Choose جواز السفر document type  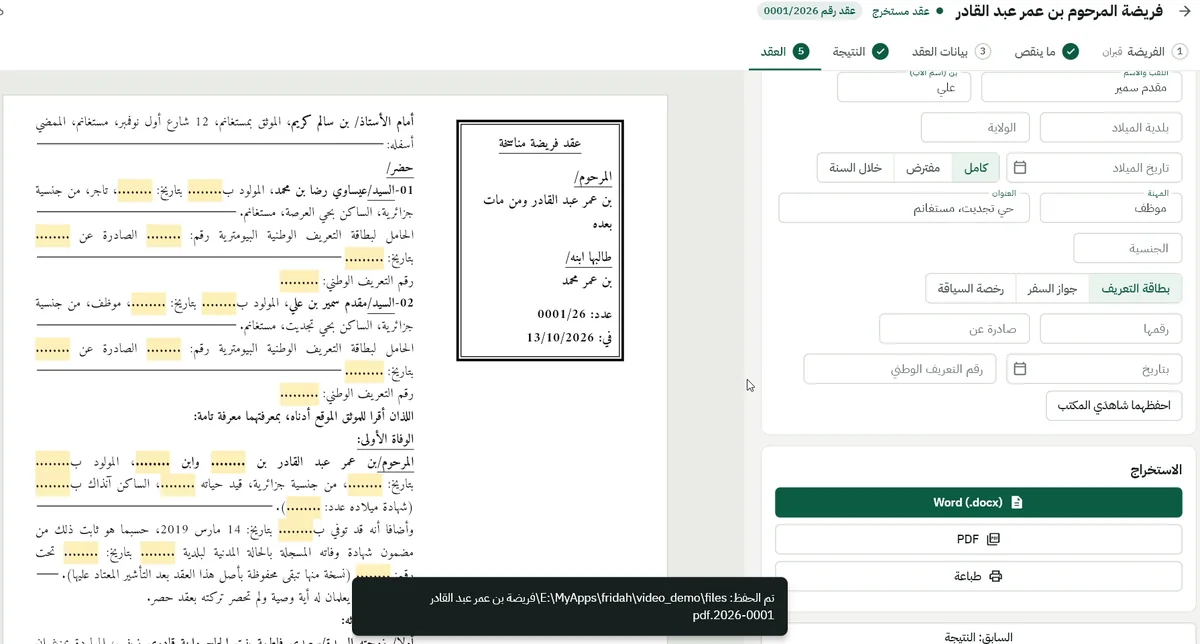click(1052, 289)
